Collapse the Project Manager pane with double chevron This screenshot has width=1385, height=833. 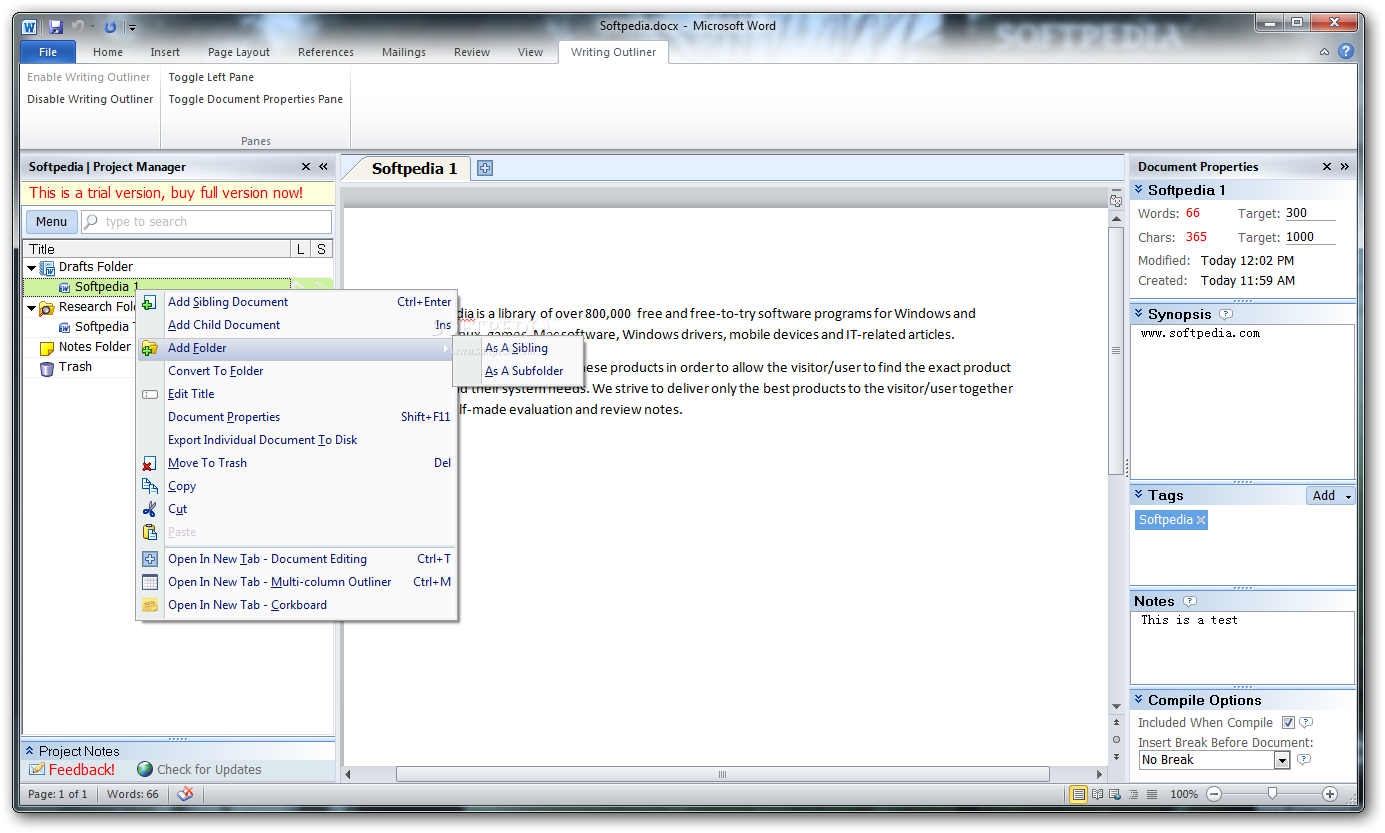pos(323,167)
